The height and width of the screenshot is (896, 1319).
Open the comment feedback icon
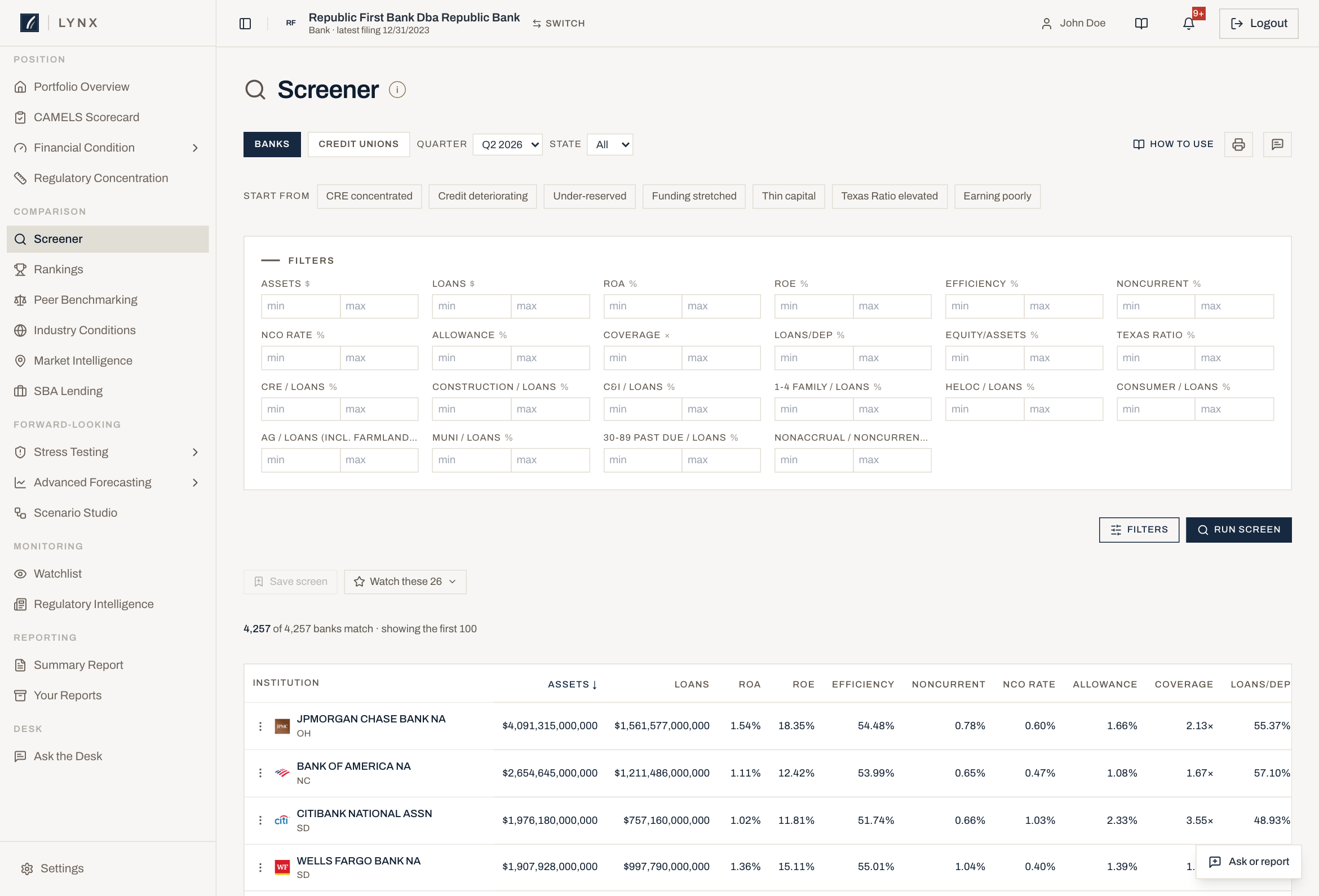click(1277, 144)
